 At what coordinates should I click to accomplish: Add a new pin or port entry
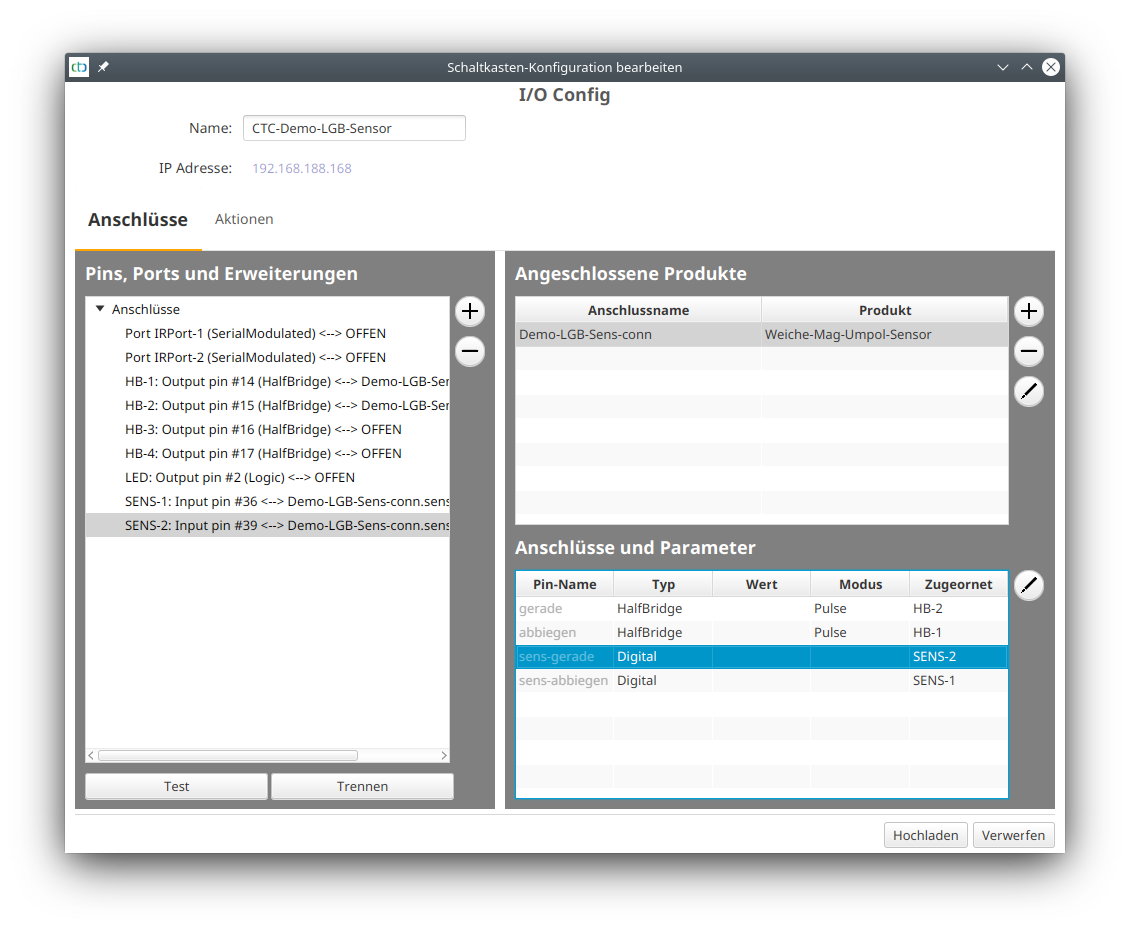click(x=470, y=311)
